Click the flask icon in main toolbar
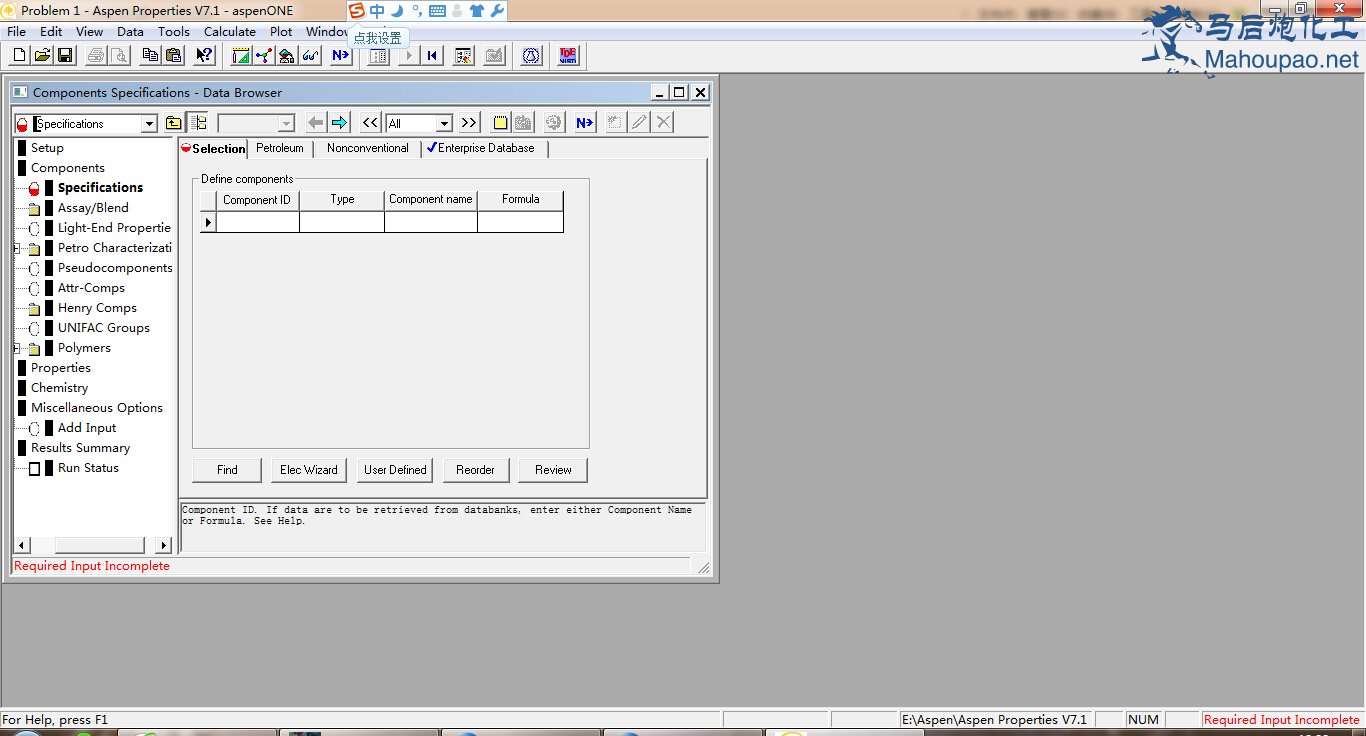The image size is (1366, 736). (x=532, y=56)
